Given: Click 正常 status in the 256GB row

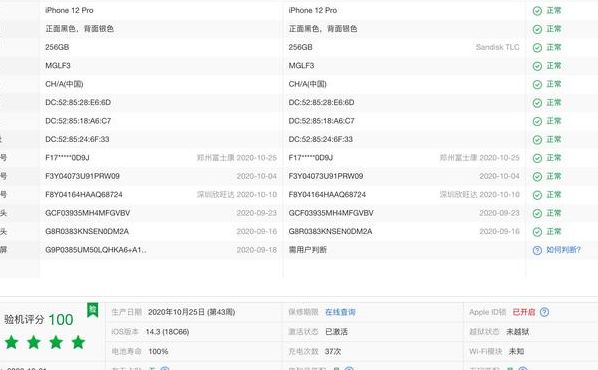Looking at the screenshot, I should click(554, 47).
